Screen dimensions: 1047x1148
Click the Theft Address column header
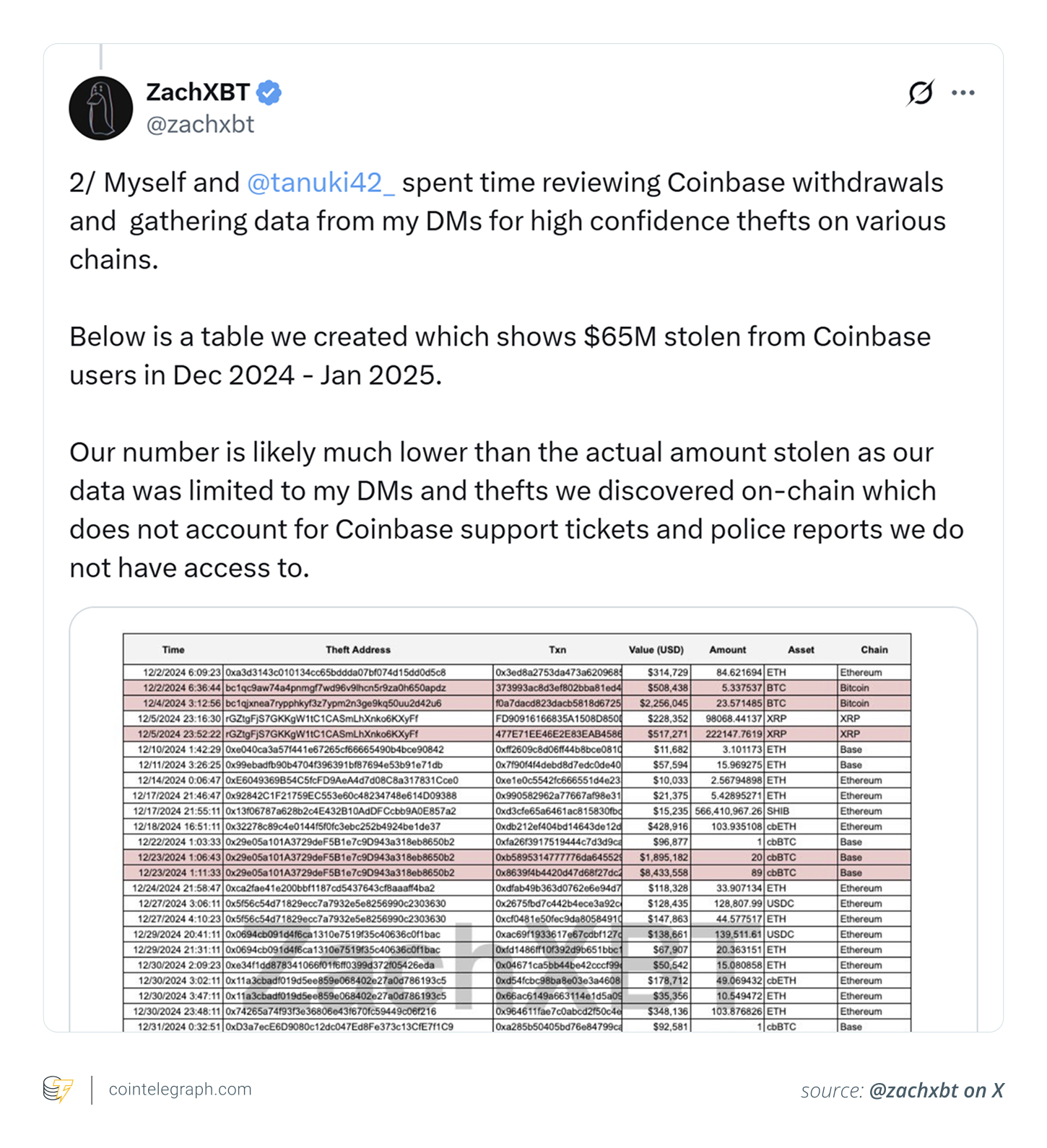[x=357, y=650]
